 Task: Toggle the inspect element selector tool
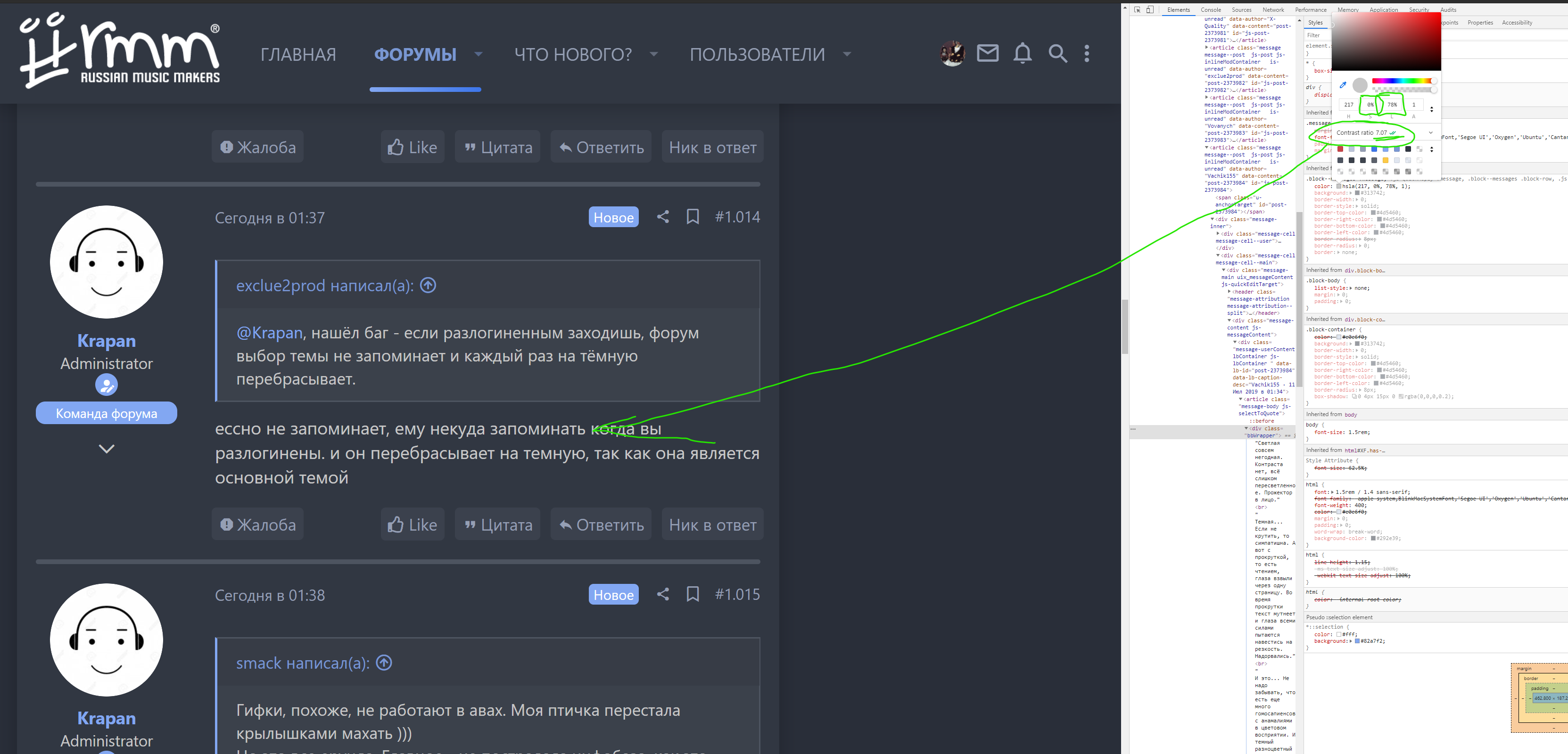tap(1137, 10)
